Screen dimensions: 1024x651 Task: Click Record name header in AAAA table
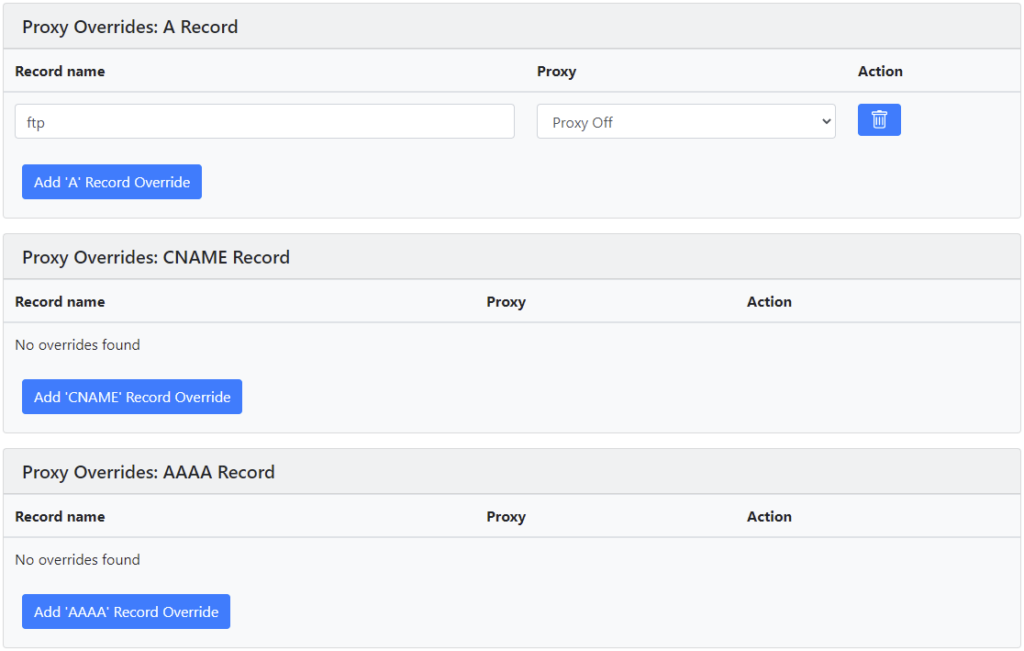pos(60,516)
